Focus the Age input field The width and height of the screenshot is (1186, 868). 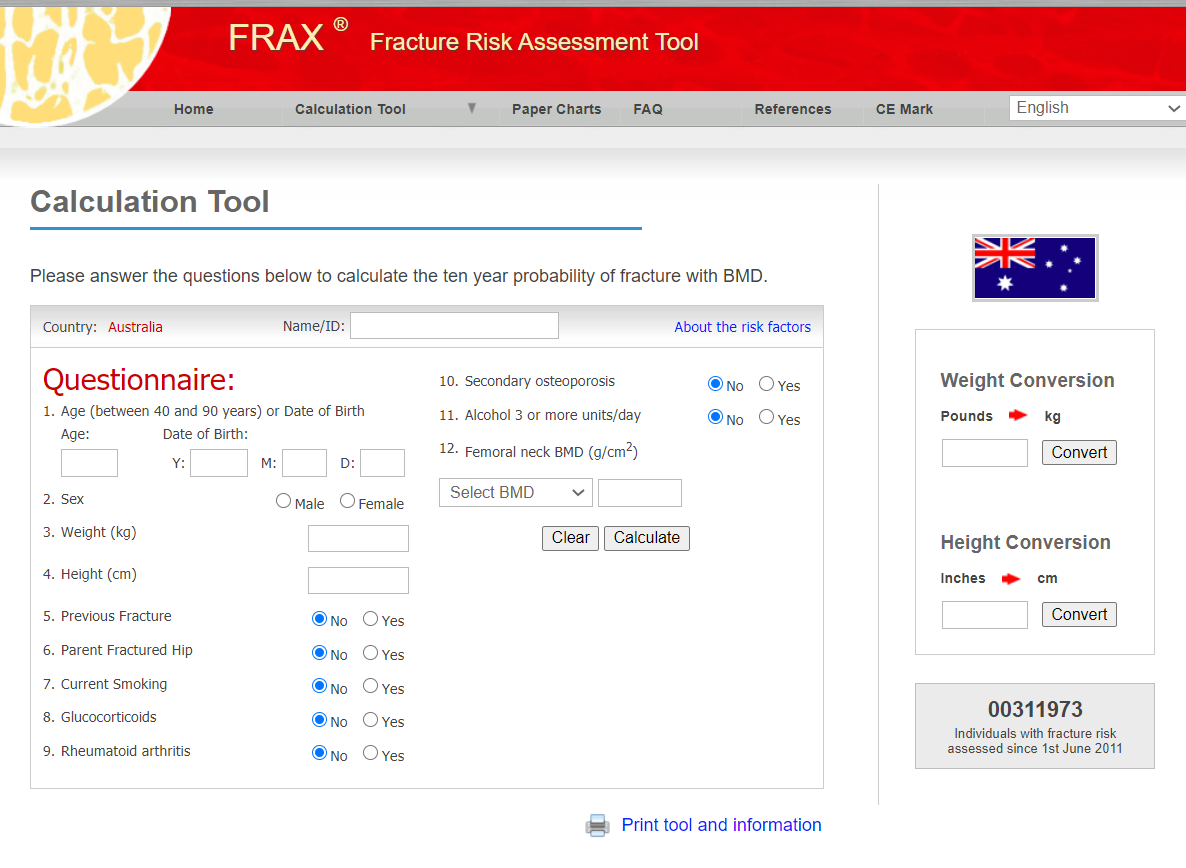(x=89, y=463)
